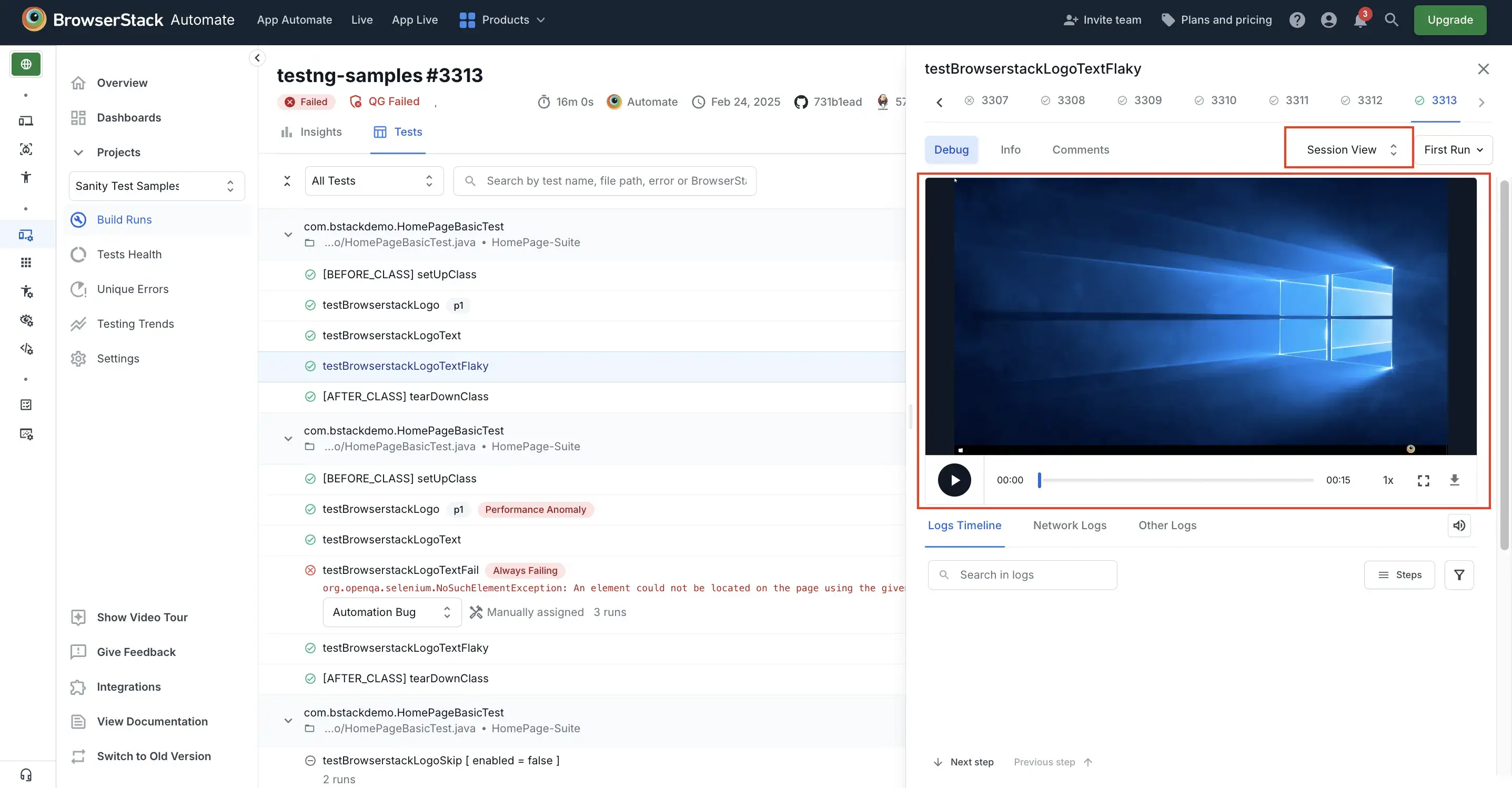This screenshot has height=788, width=1512.
Task: Click the video playback progress slider
Action: [1174, 480]
